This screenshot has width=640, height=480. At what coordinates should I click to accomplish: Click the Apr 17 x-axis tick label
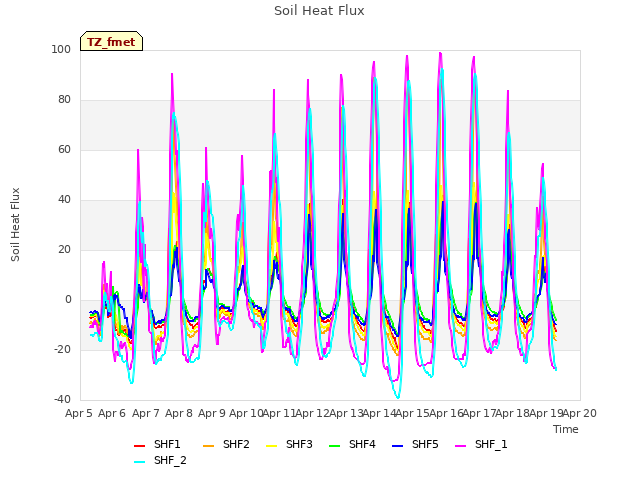pyautogui.click(x=480, y=413)
